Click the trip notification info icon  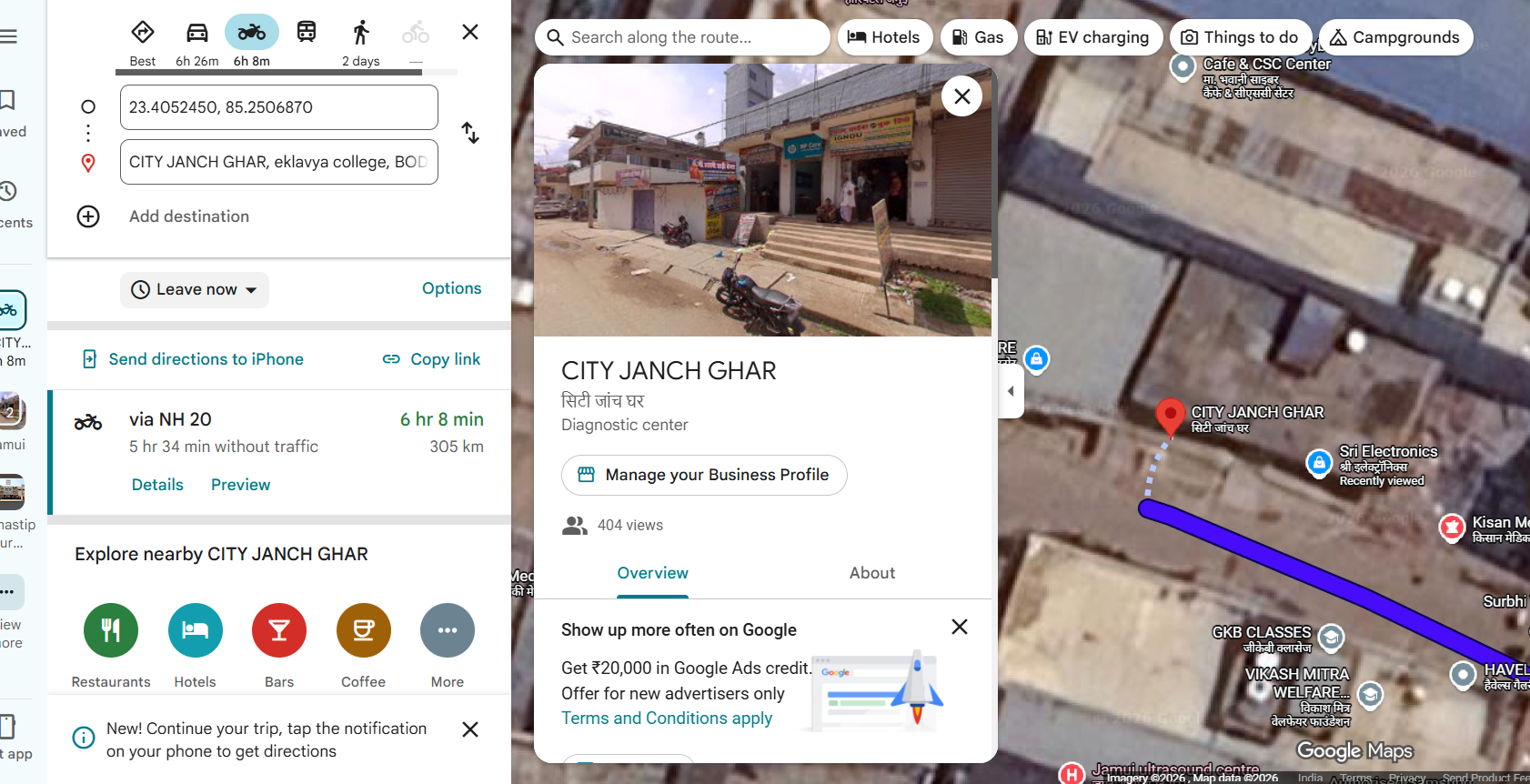(x=84, y=738)
